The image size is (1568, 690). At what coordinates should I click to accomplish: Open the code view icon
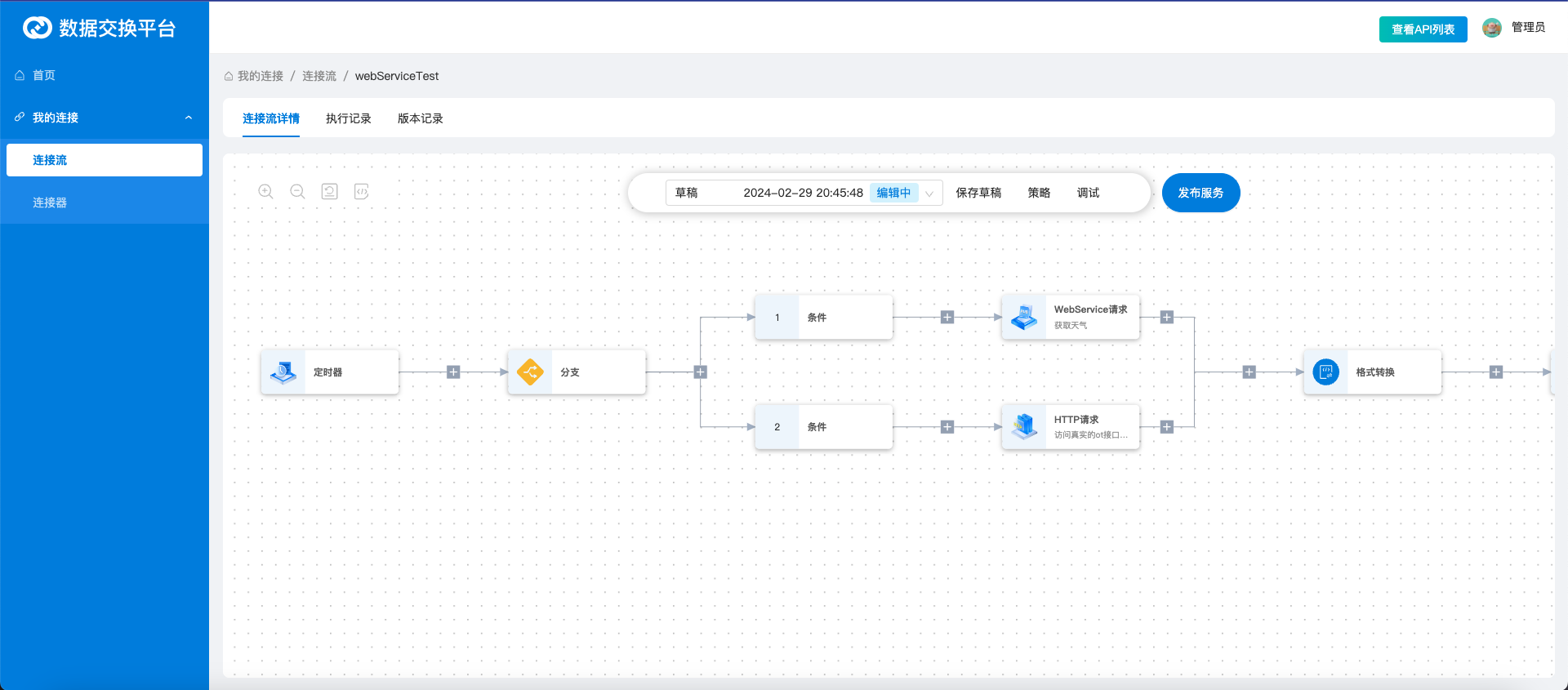(361, 192)
